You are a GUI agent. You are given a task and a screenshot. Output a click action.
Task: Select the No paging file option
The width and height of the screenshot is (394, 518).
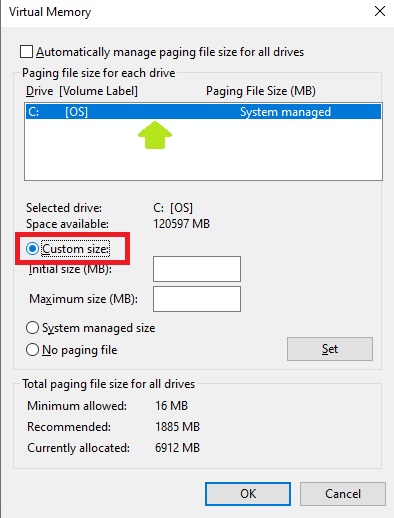point(32,350)
